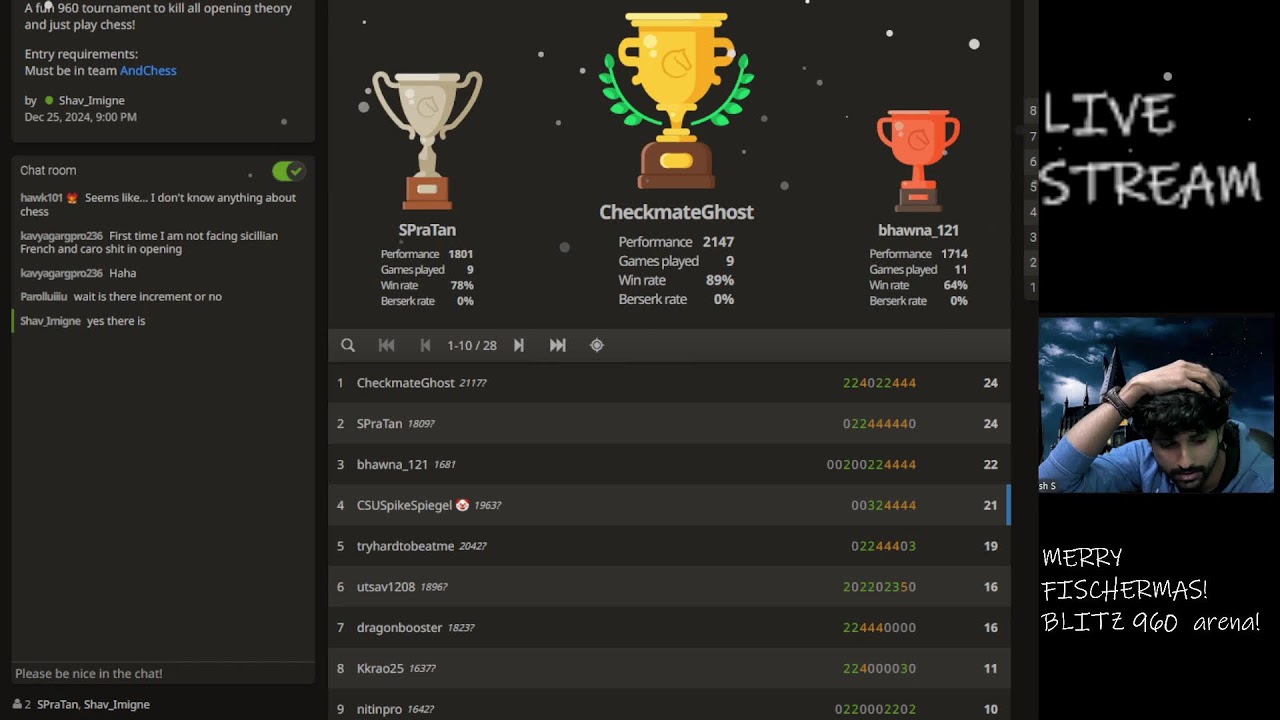Jump to first page of standings
Screen dimensions: 1280x720
387,345
